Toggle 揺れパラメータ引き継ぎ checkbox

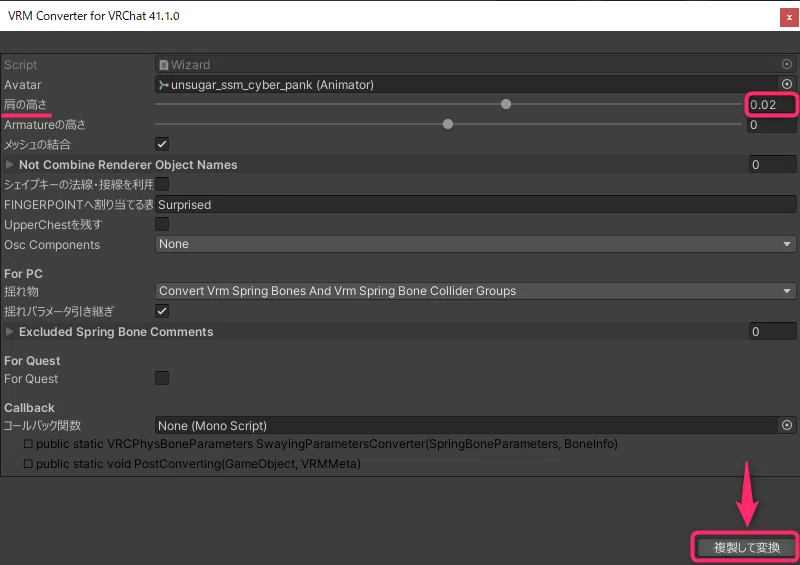[x=162, y=311]
